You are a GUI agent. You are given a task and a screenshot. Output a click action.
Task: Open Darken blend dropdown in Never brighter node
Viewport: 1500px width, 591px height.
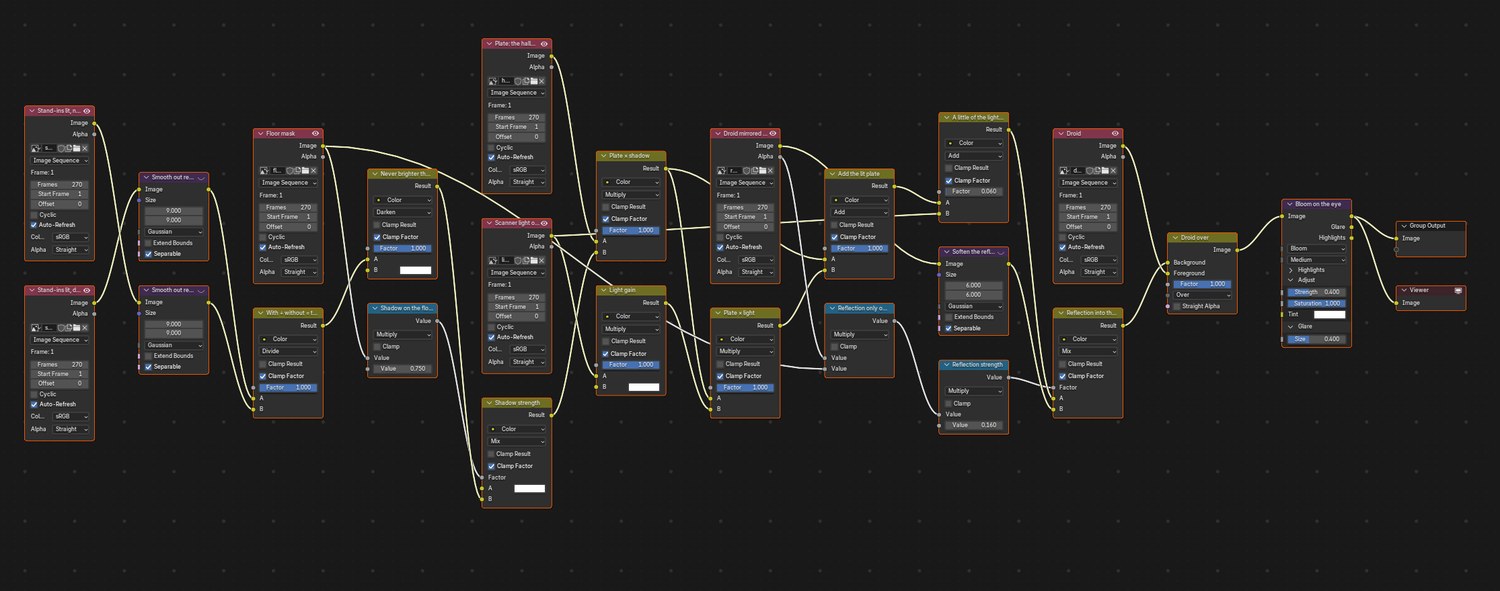[x=403, y=212]
